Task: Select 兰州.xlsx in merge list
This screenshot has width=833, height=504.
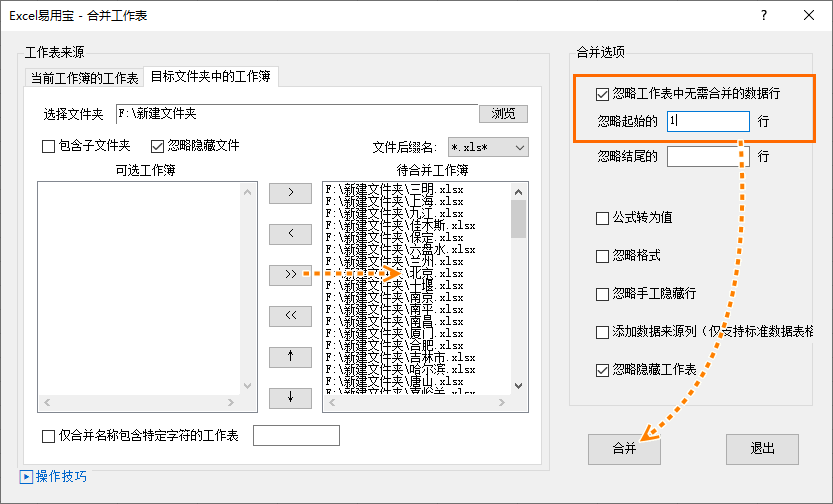Action: (394, 261)
